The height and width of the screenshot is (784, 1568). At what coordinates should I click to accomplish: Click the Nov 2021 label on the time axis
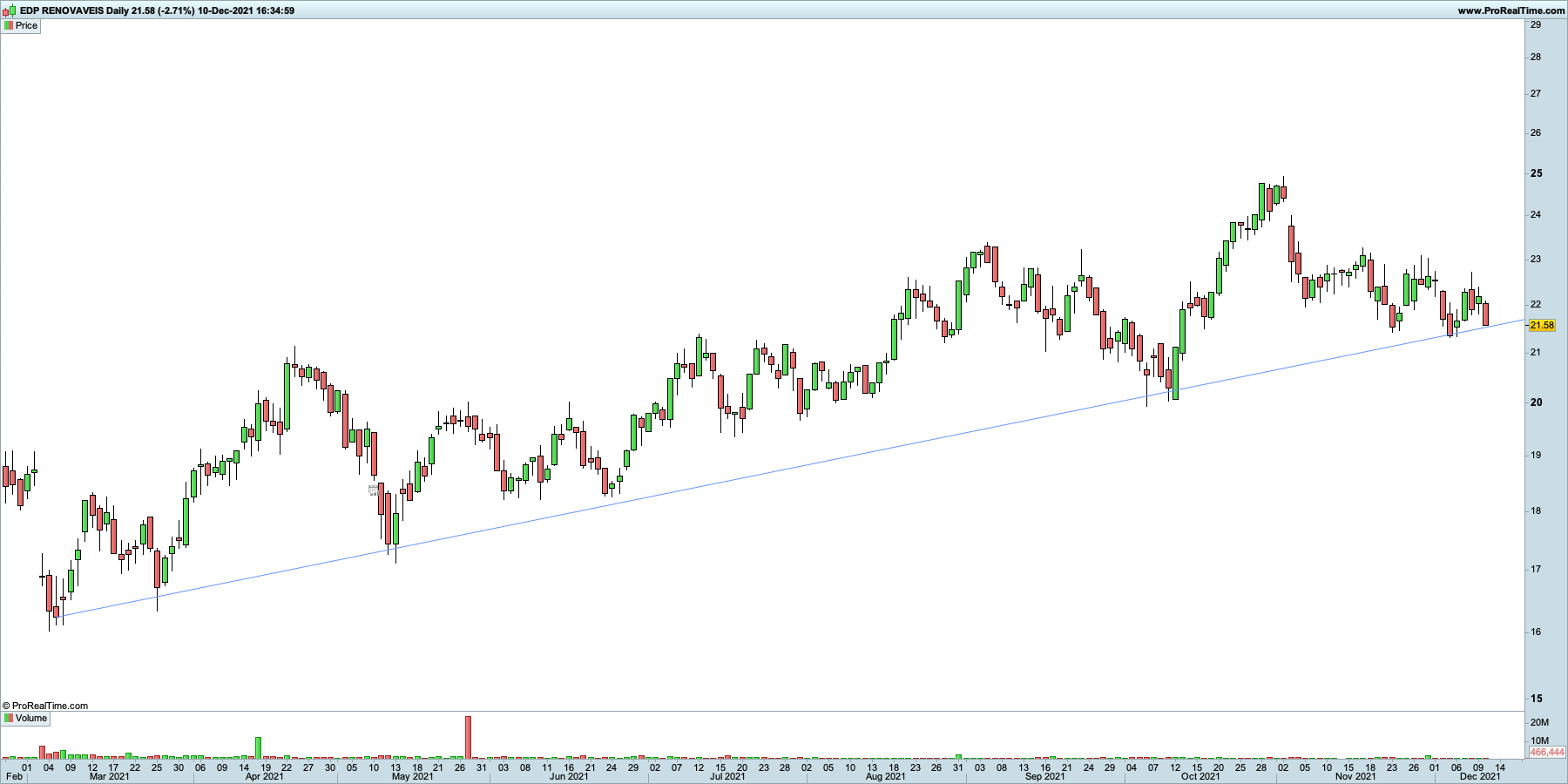pos(1355,776)
